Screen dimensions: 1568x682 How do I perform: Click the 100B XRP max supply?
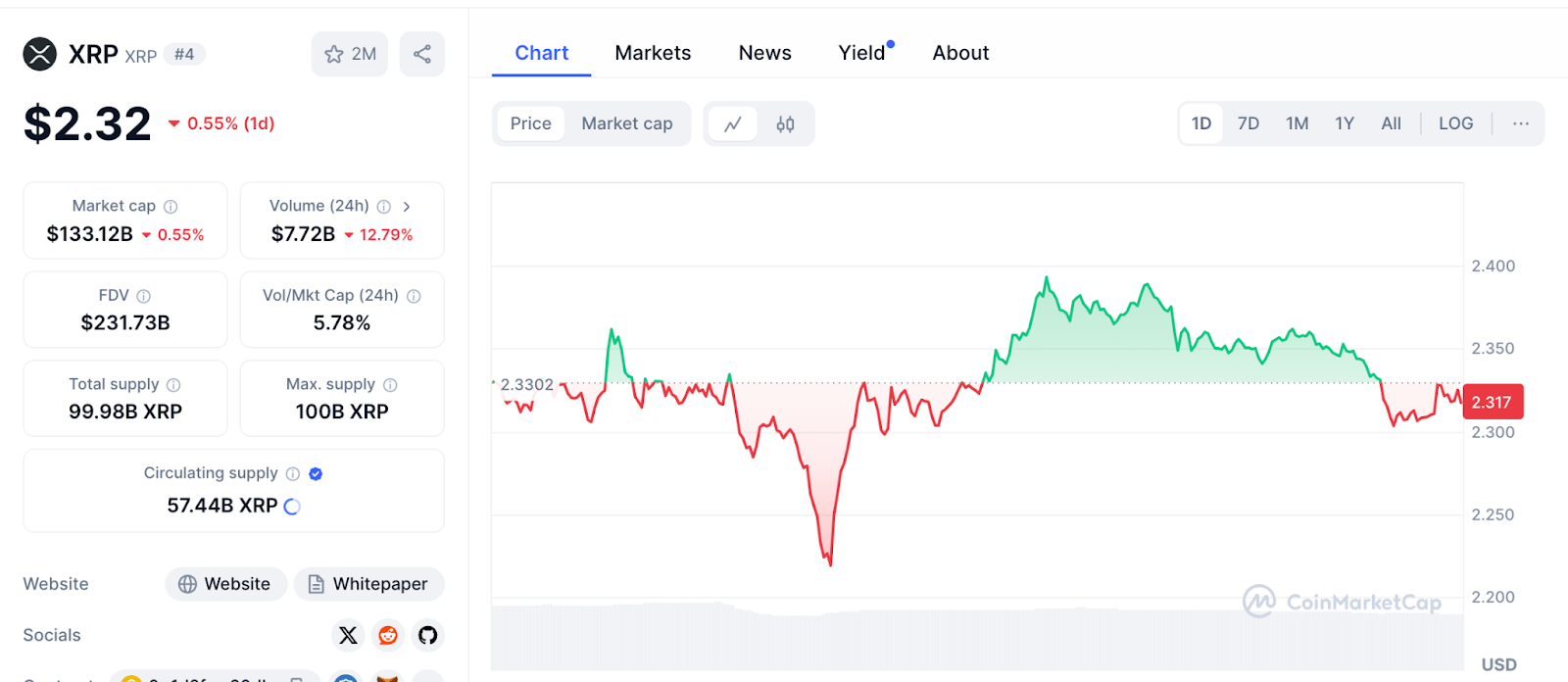pos(342,413)
